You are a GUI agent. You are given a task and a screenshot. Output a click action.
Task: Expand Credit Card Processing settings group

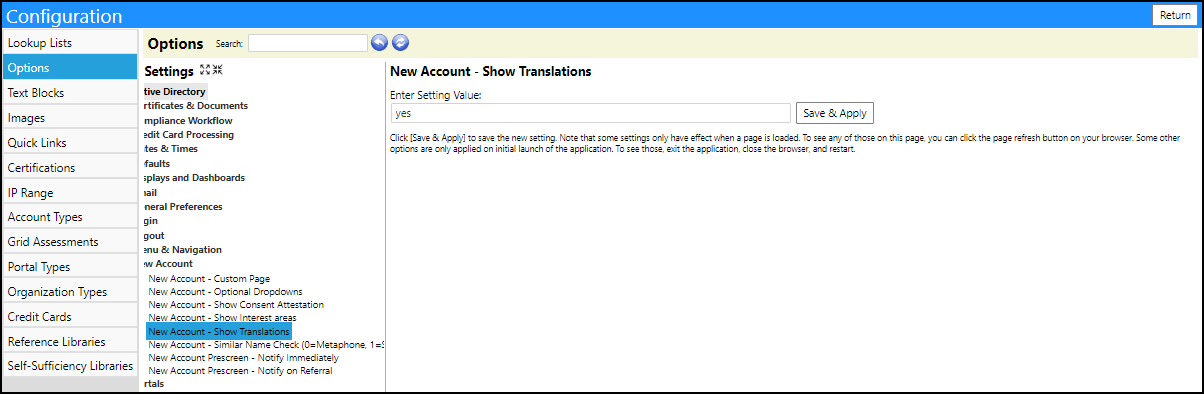click(189, 134)
